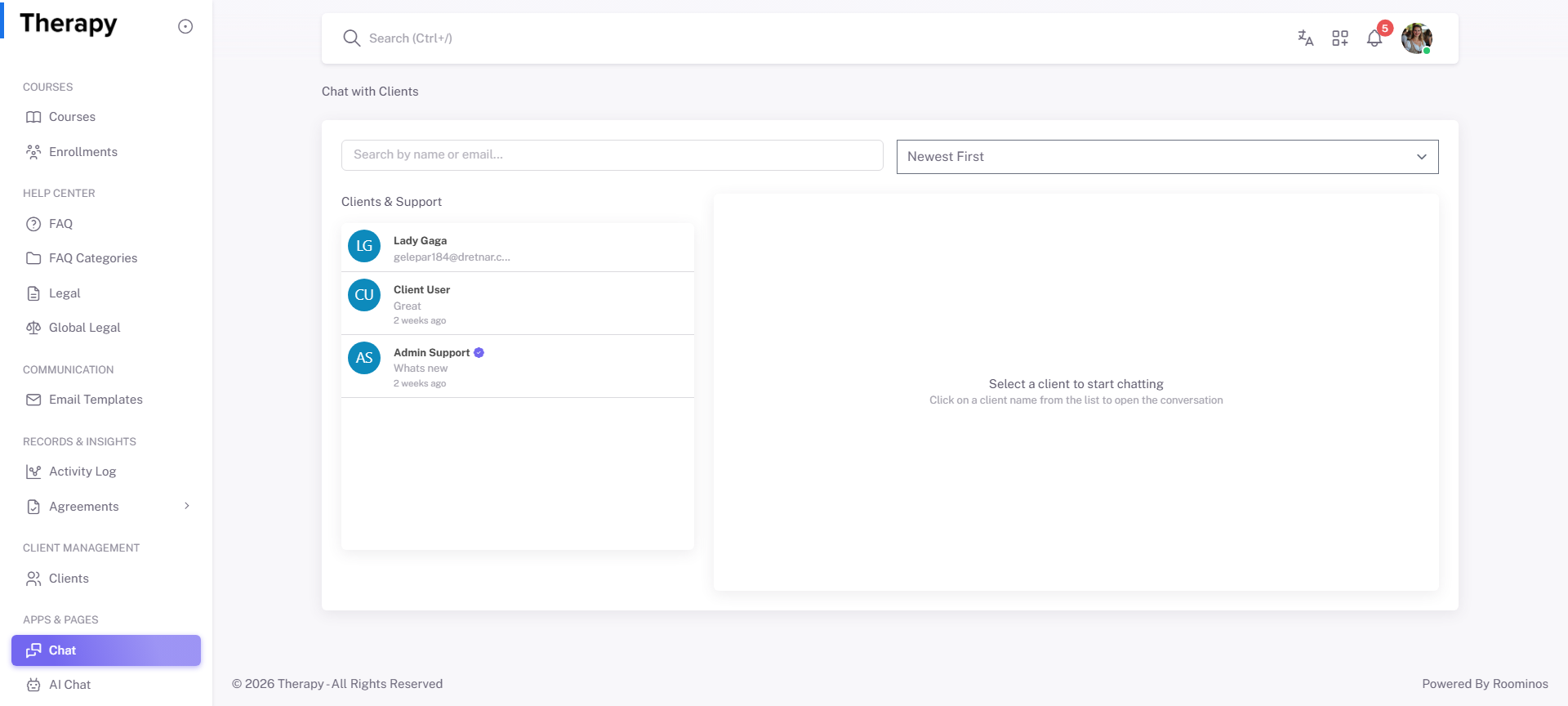The image size is (1568, 706).
Task: Click the active Chat menu label
Action: 62,650
